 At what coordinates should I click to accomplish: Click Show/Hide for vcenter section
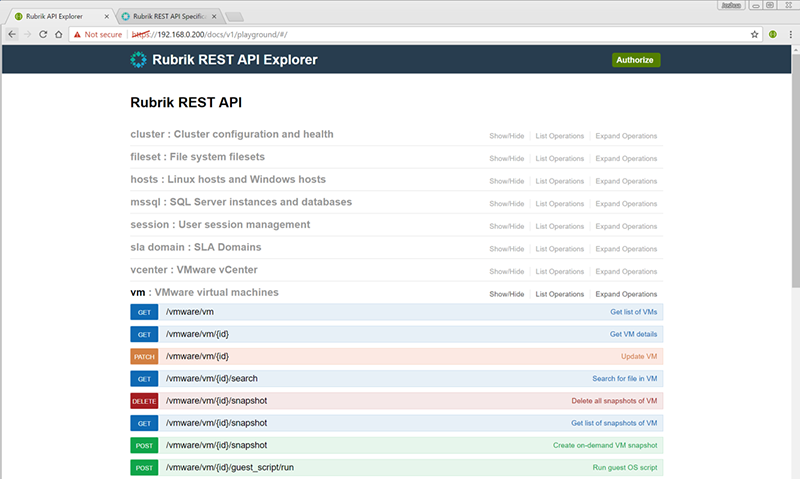click(506, 271)
